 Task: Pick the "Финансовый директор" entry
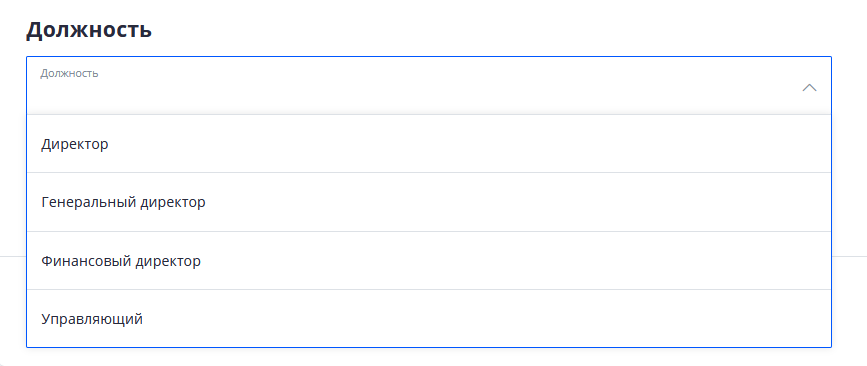(x=429, y=260)
